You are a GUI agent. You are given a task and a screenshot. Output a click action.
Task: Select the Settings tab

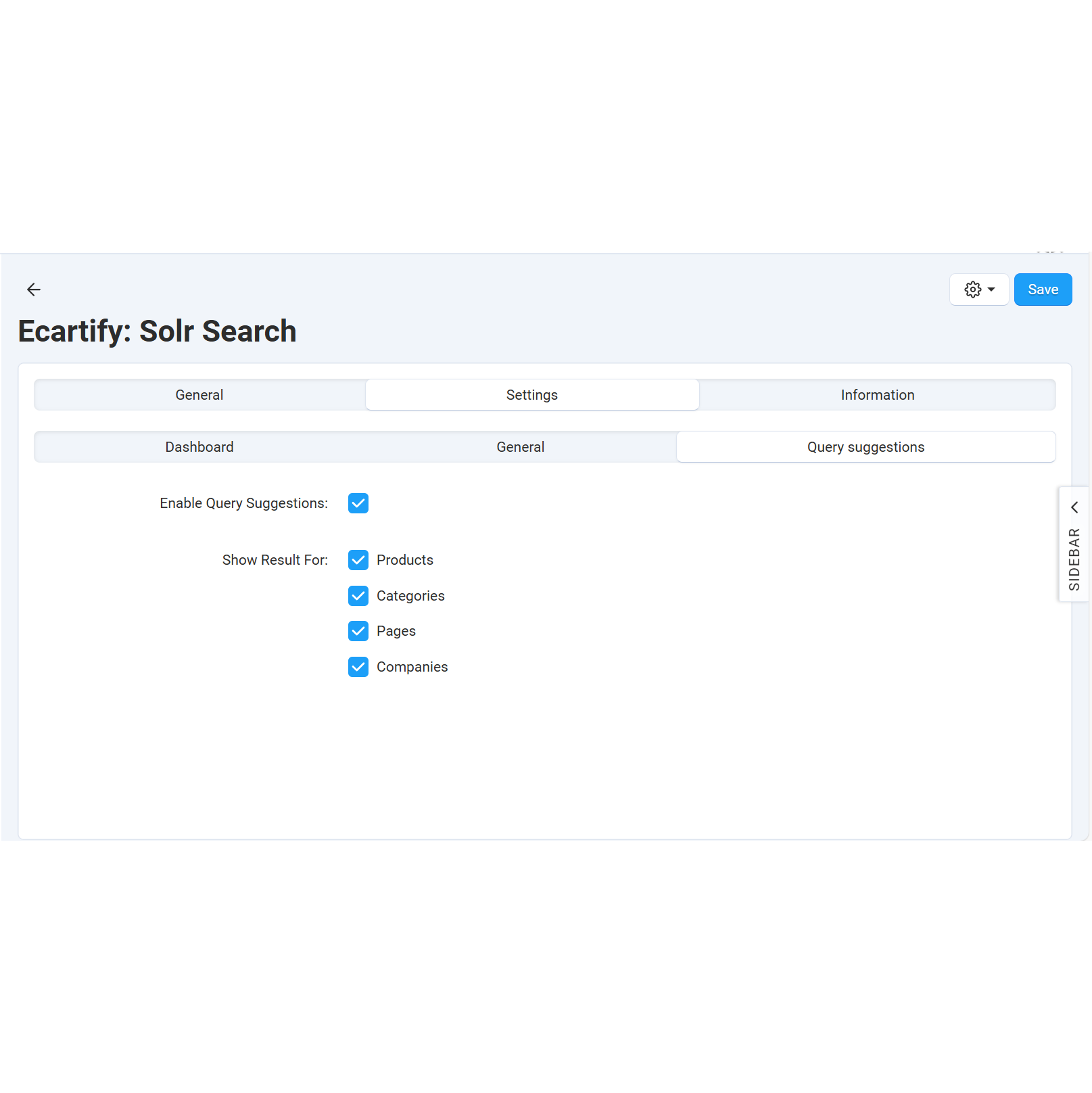531,395
